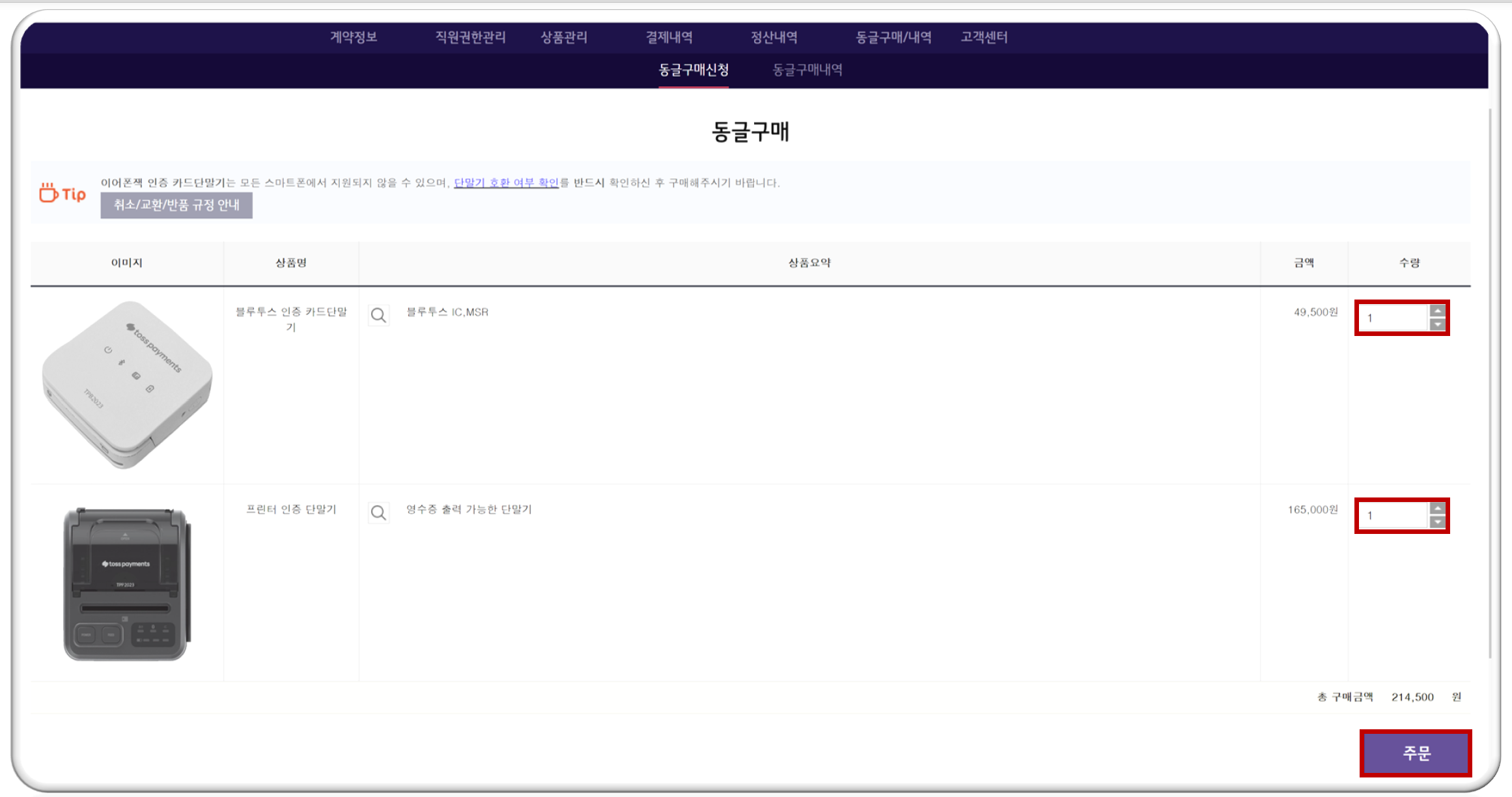Viewport: 1512px width, 797px height.
Task: Click 취소/교환/반품 규정 안내 button
Action: tap(176, 205)
